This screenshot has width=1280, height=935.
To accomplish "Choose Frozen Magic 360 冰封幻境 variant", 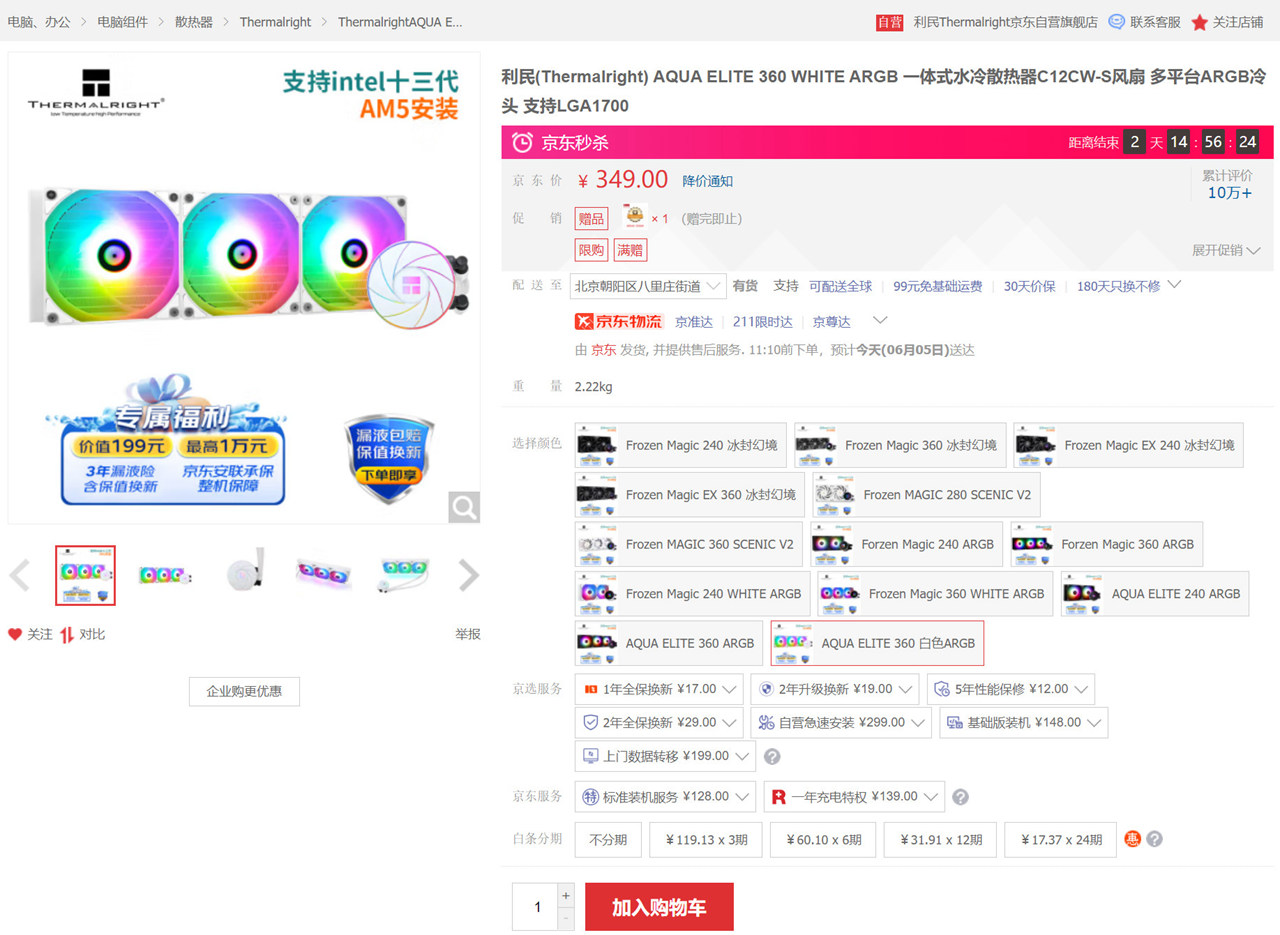I will point(900,445).
